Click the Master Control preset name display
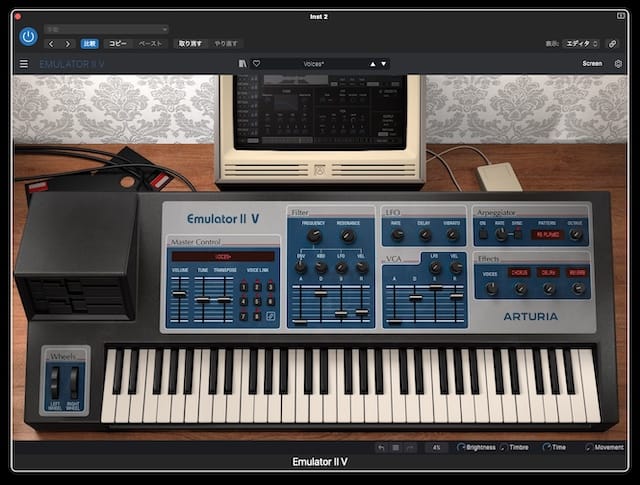 [x=223, y=257]
